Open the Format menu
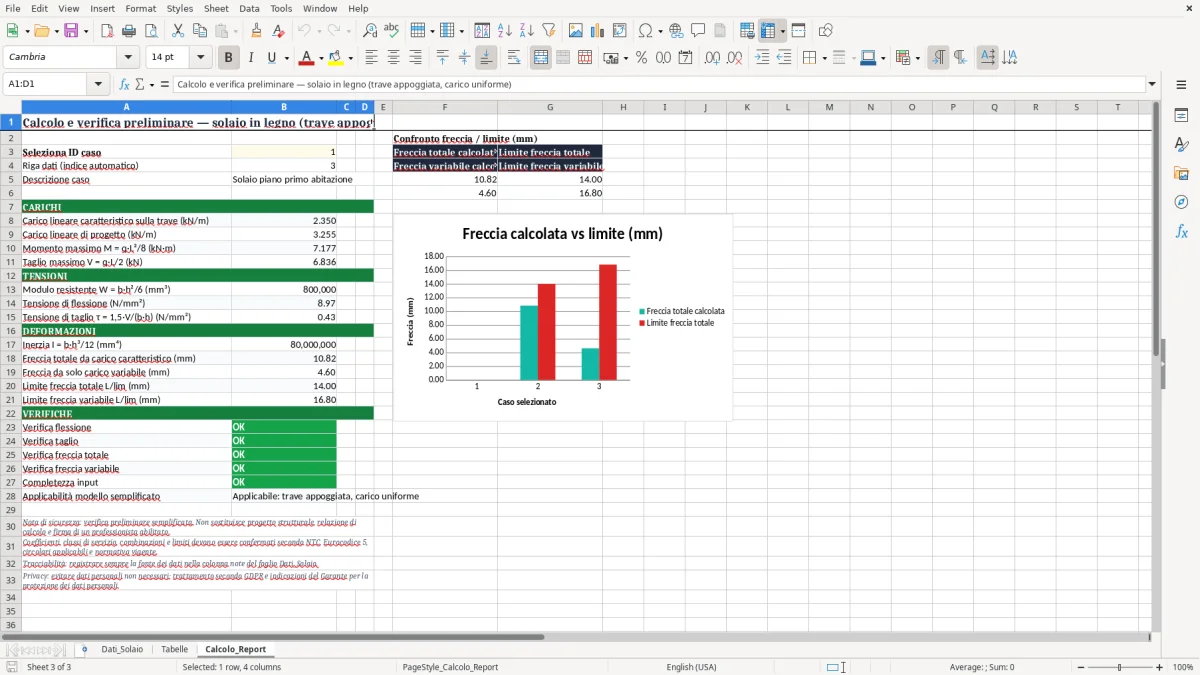The height and width of the screenshot is (675, 1200). click(140, 8)
